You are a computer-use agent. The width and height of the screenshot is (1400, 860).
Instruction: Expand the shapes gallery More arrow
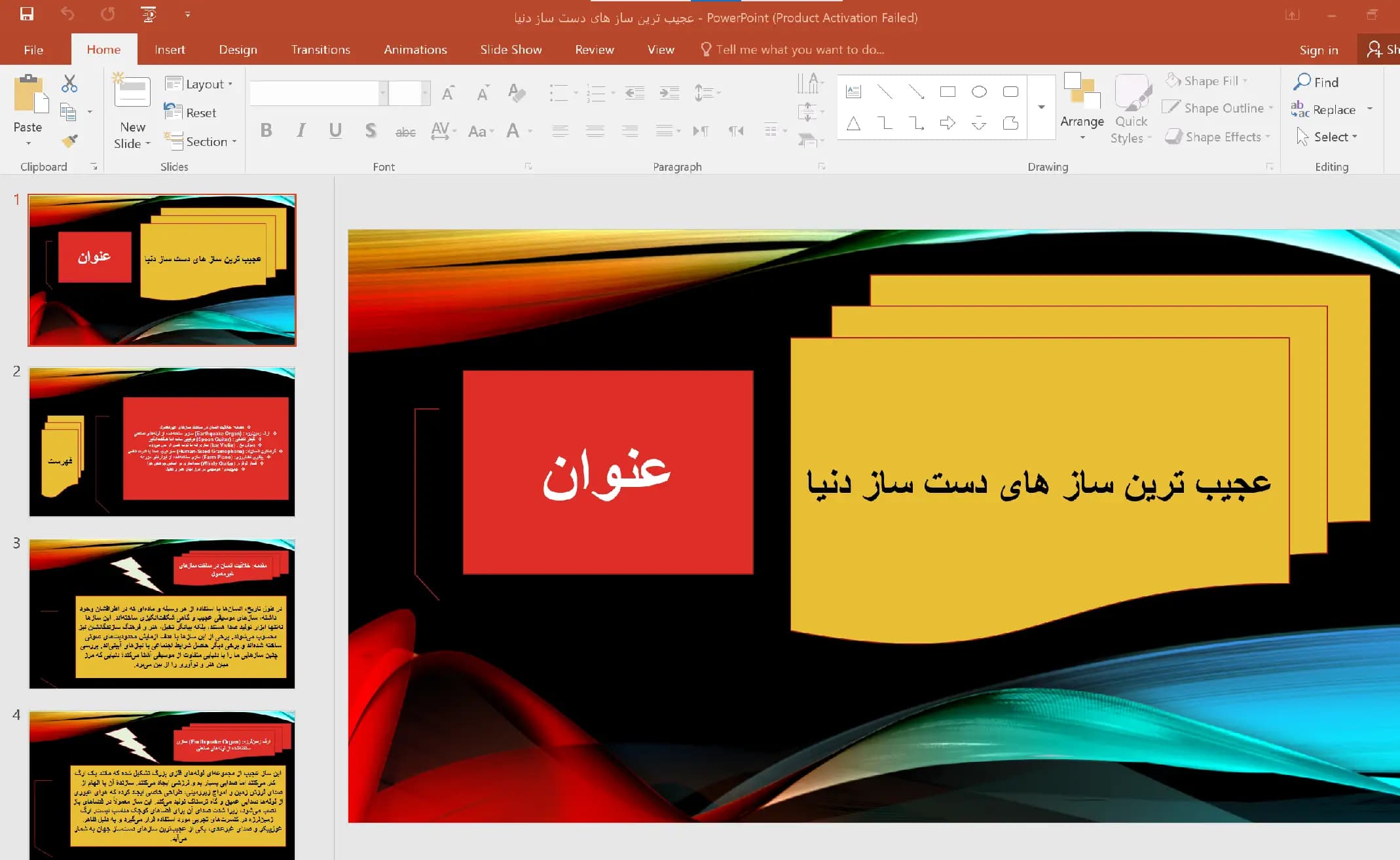(x=1041, y=107)
